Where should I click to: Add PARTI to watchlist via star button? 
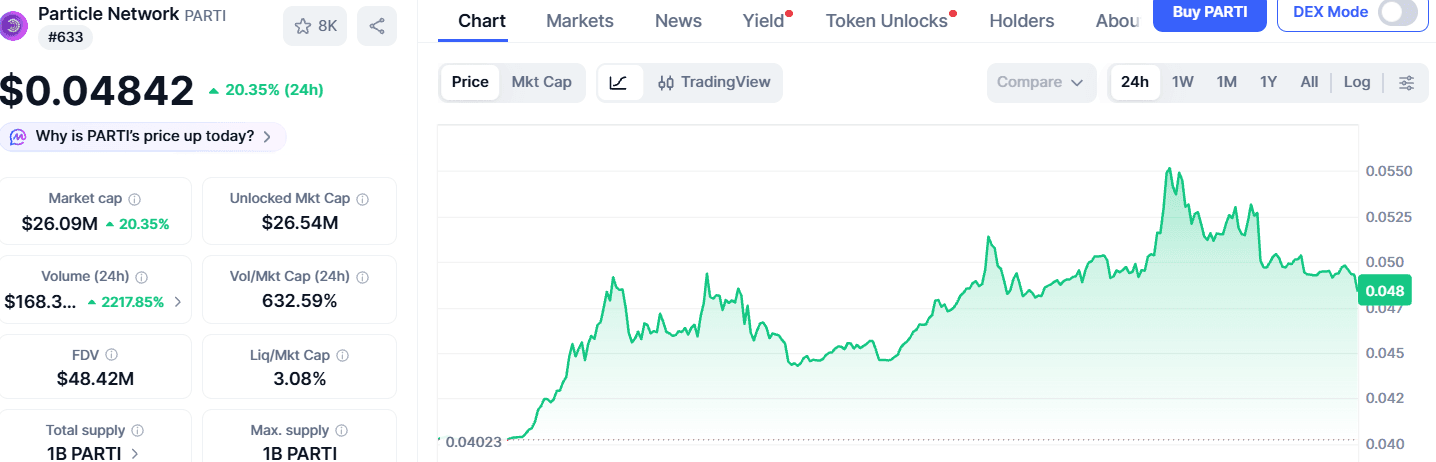pos(315,26)
